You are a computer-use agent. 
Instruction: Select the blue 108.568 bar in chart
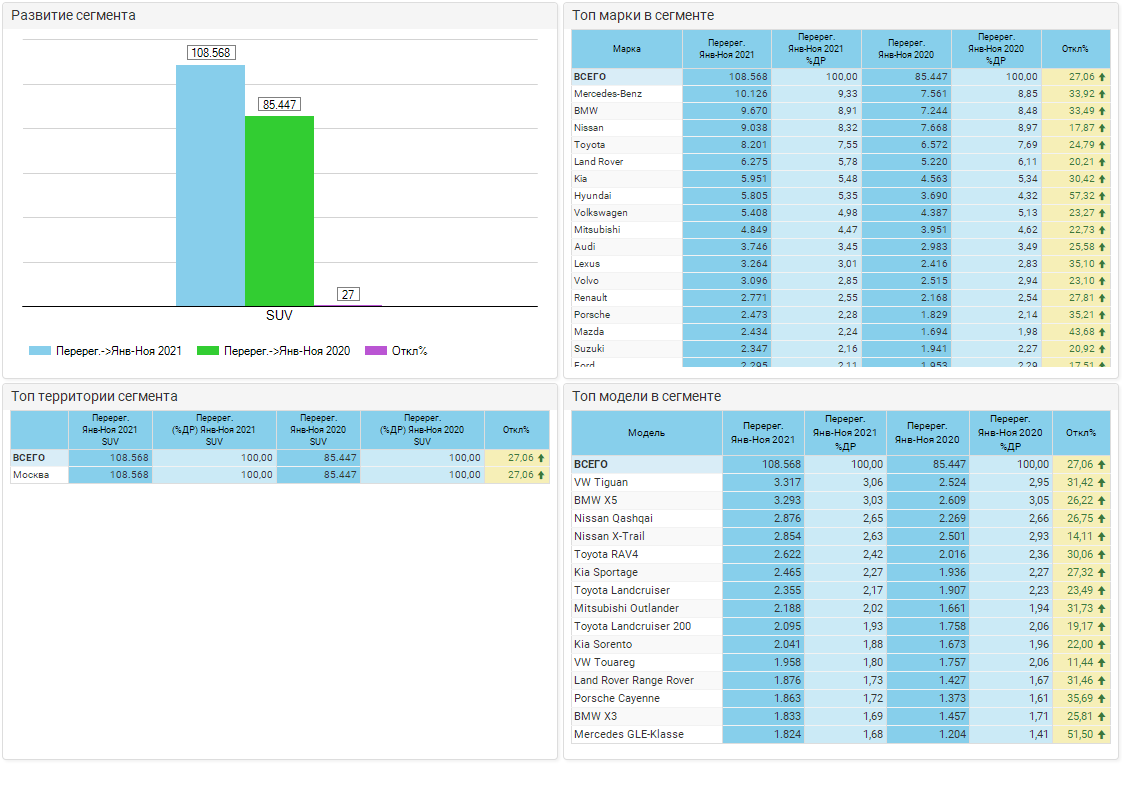click(210, 185)
